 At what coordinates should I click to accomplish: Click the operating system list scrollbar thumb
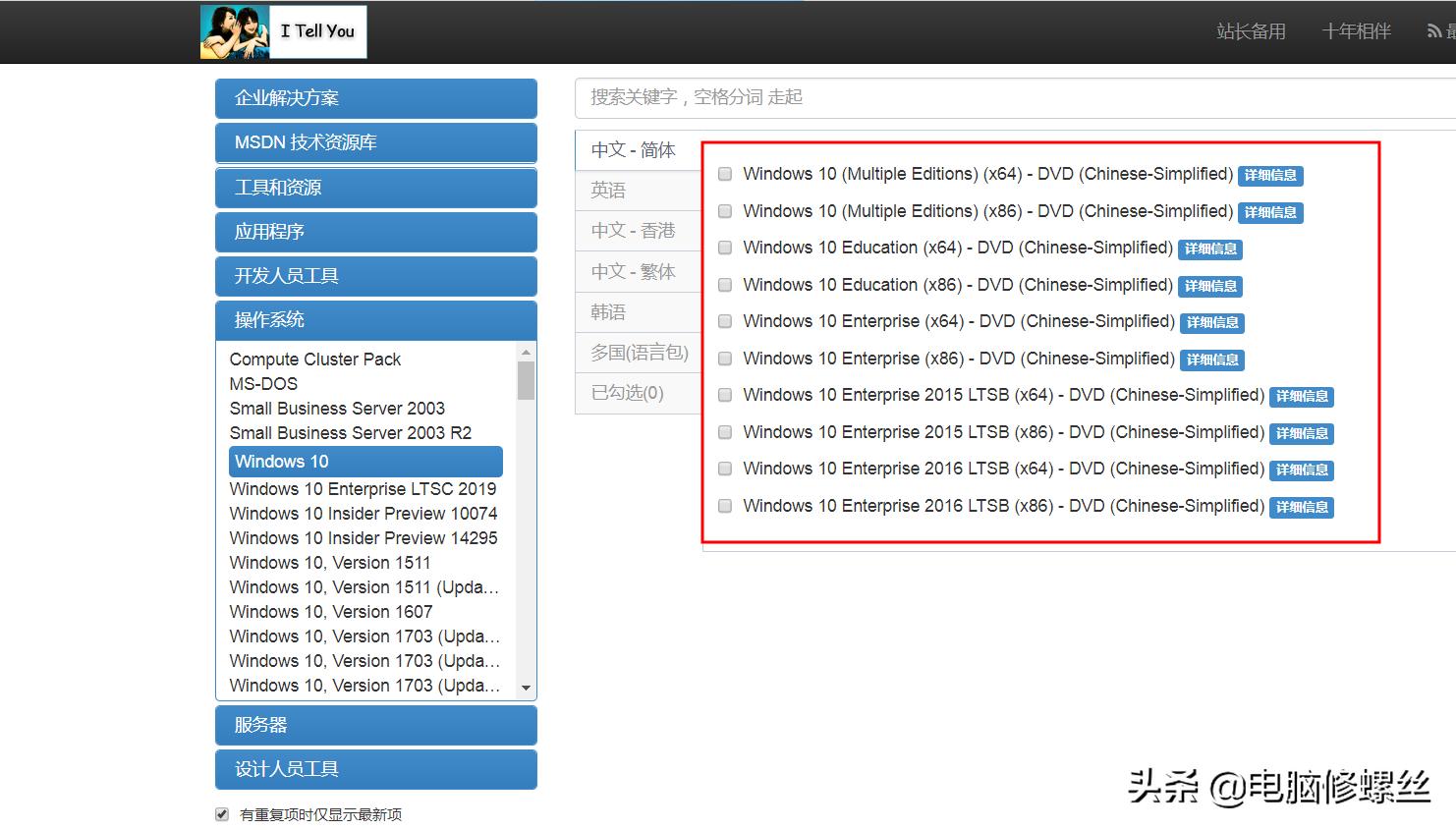click(x=527, y=381)
